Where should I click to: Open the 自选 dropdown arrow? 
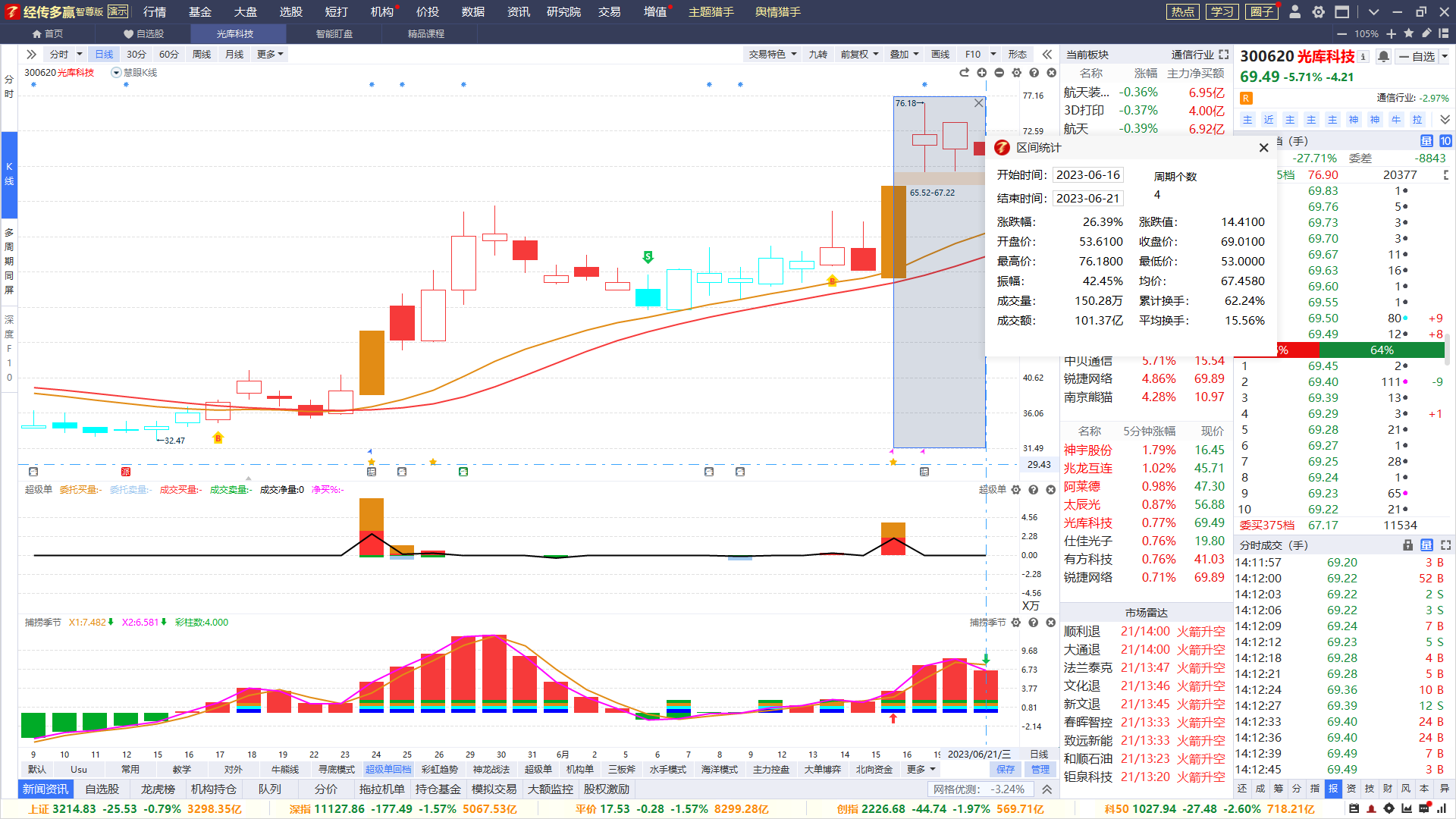[x=1445, y=56]
